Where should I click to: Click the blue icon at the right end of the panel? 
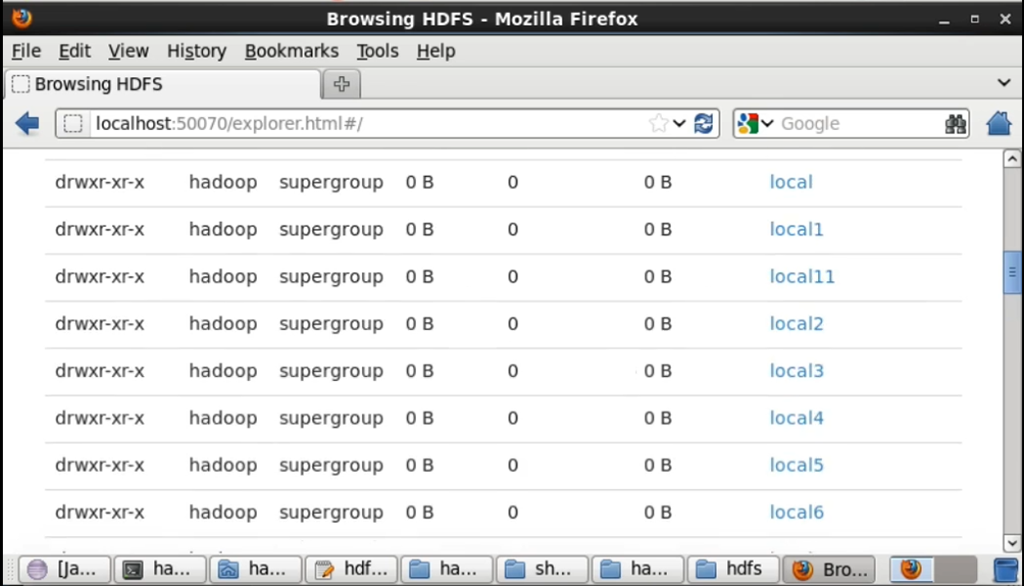point(1005,570)
